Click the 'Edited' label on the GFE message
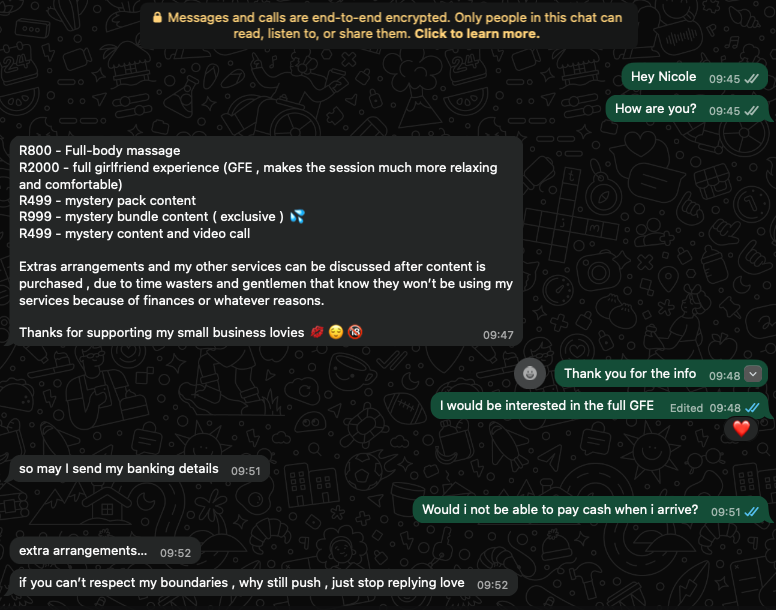This screenshot has width=776, height=610. pyautogui.click(x=686, y=408)
